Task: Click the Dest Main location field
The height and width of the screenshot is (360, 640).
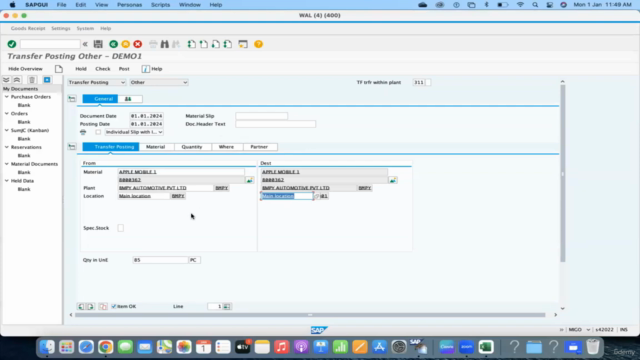Action: pyautogui.click(x=287, y=196)
